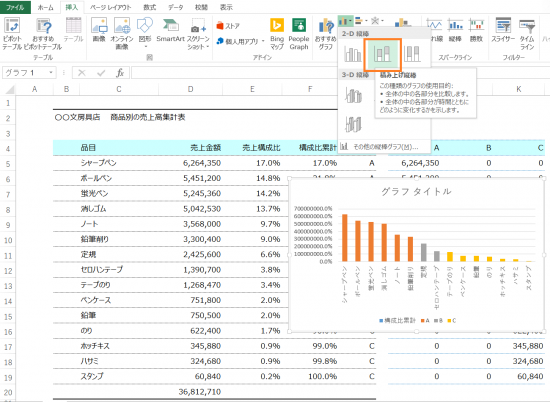Click the insert function fx button
This screenshot has width=550, height=402.
[x=120, y=73]
